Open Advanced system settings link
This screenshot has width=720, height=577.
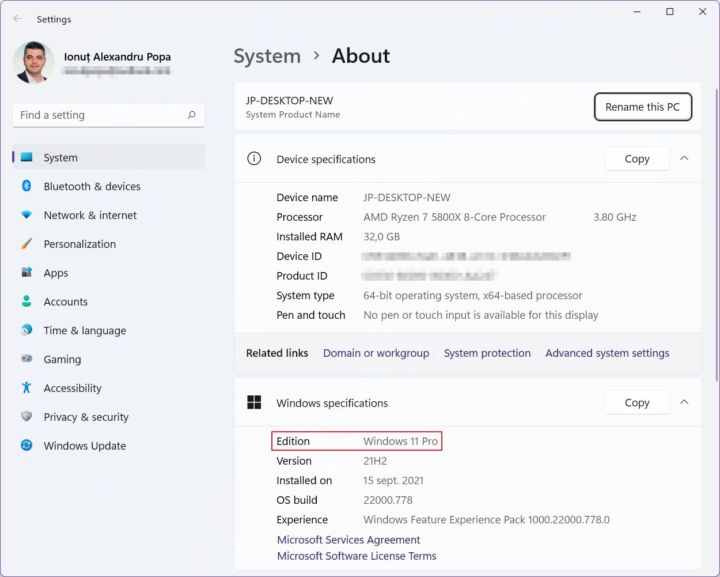click(x=607, y=353)
